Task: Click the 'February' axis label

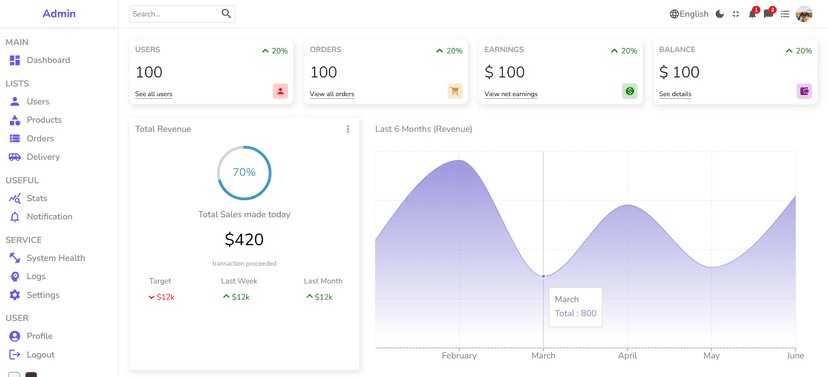Action: coord(459,356)
